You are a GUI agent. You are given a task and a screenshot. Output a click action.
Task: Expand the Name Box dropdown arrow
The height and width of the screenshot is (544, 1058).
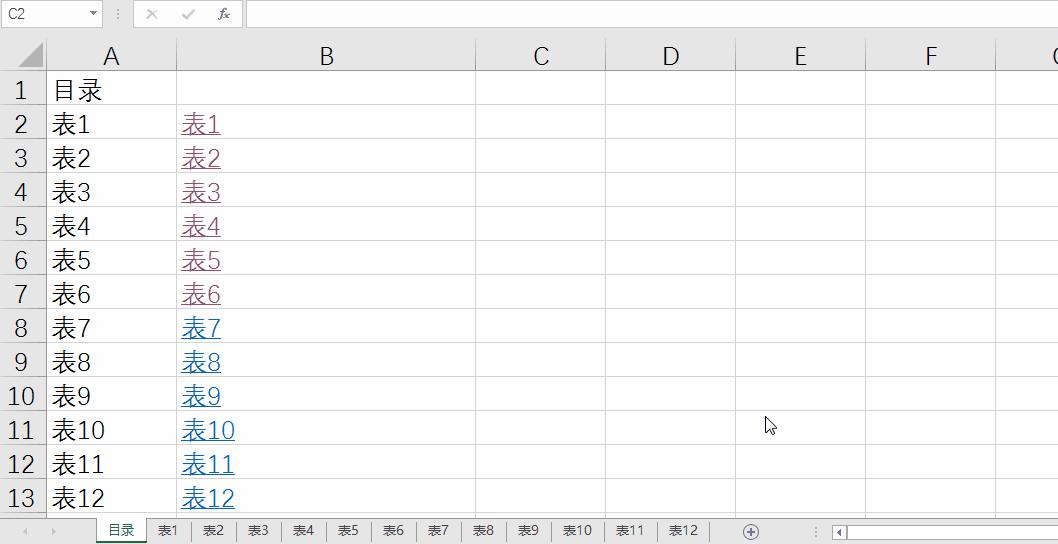coord(93,14)
